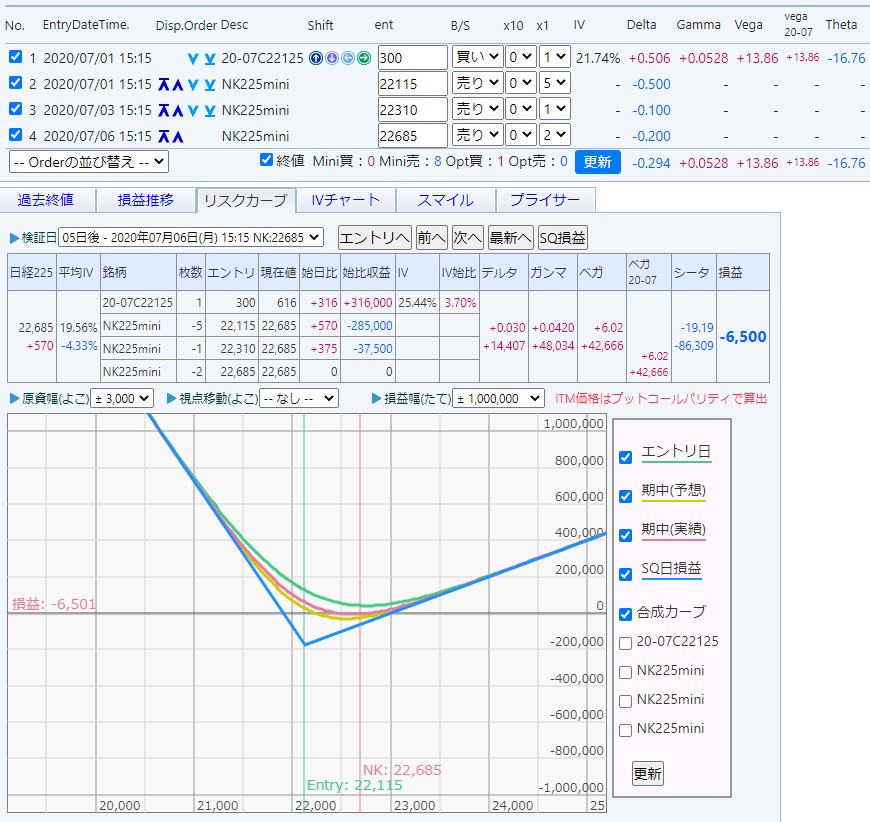Move order 2 (22115) to the bottom

(x=210, y=84)
